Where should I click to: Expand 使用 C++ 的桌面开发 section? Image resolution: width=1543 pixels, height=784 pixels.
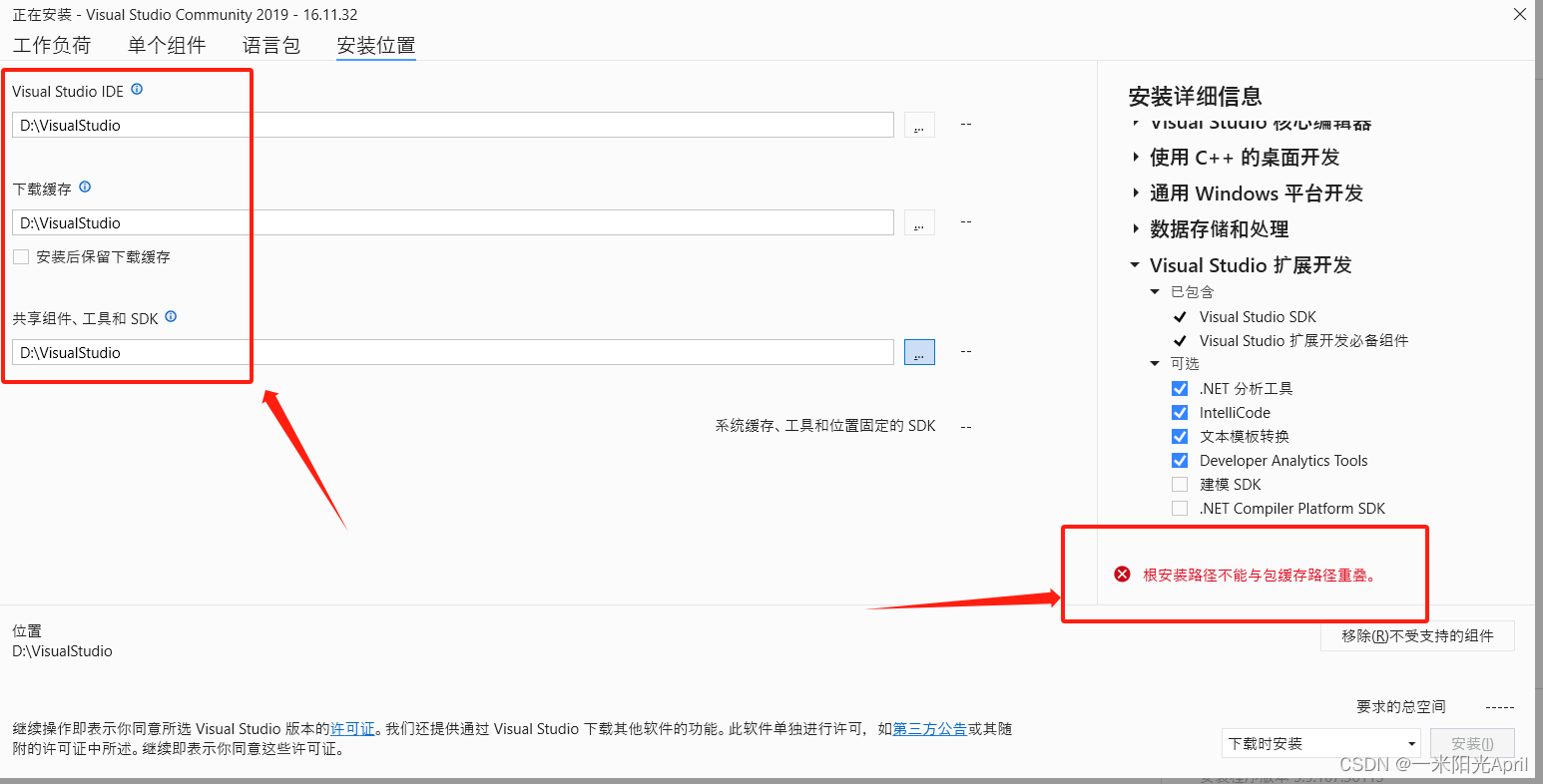pyautogui.click(x=1136, y=157)
